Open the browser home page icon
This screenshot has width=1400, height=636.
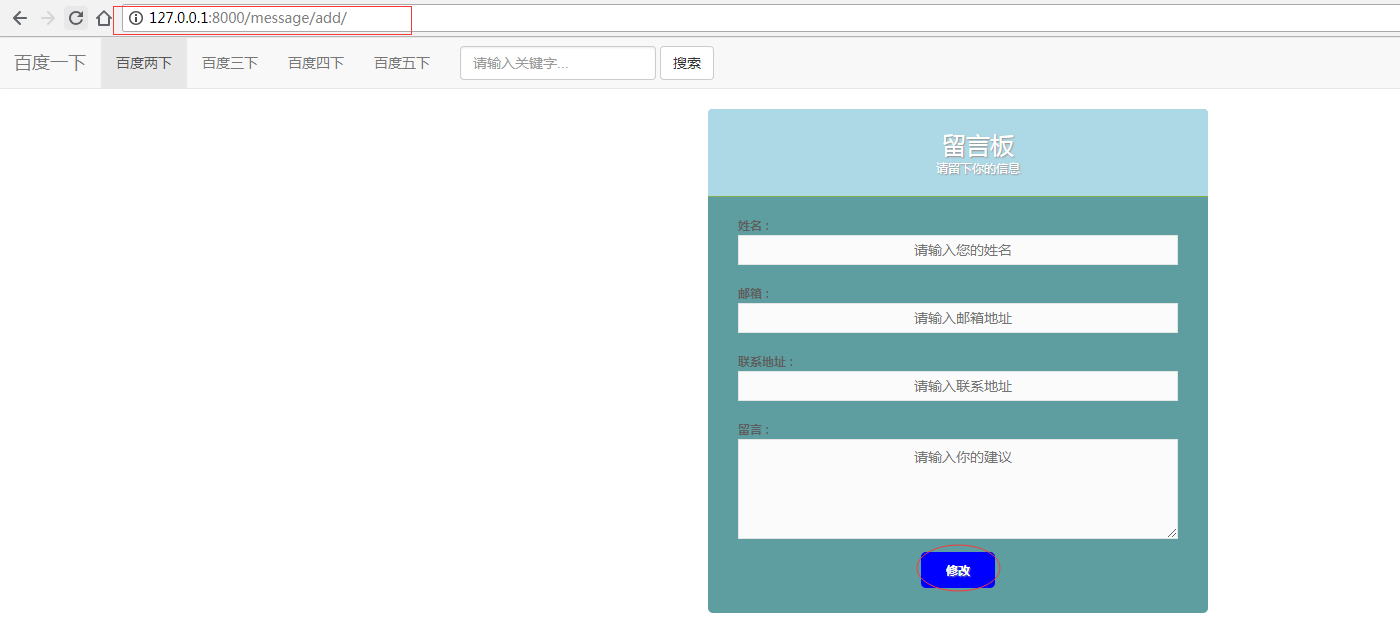tap(103, 18)
